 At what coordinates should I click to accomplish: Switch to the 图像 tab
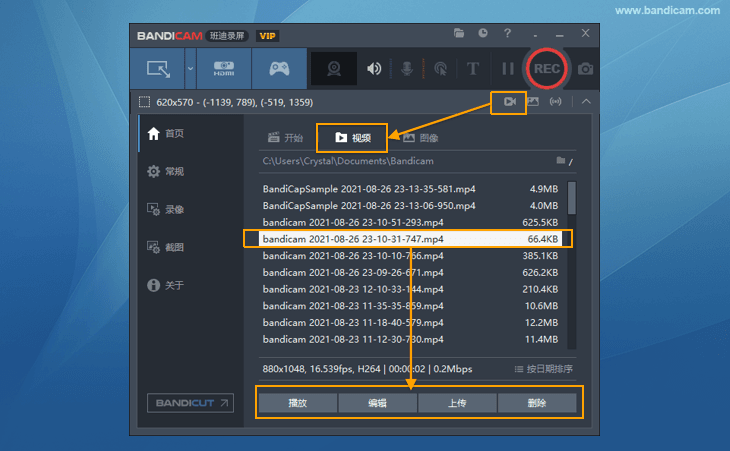click(420, 138)
